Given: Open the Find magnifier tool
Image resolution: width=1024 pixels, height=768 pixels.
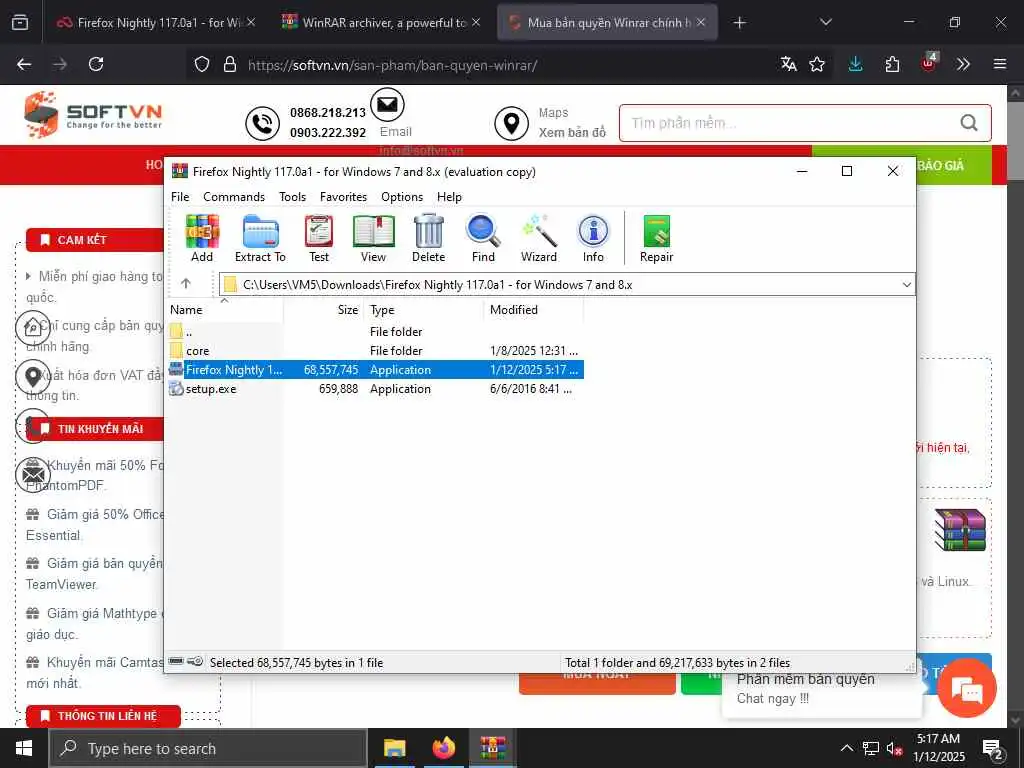Looking at the screenshot, I should [x=483, y=238].
